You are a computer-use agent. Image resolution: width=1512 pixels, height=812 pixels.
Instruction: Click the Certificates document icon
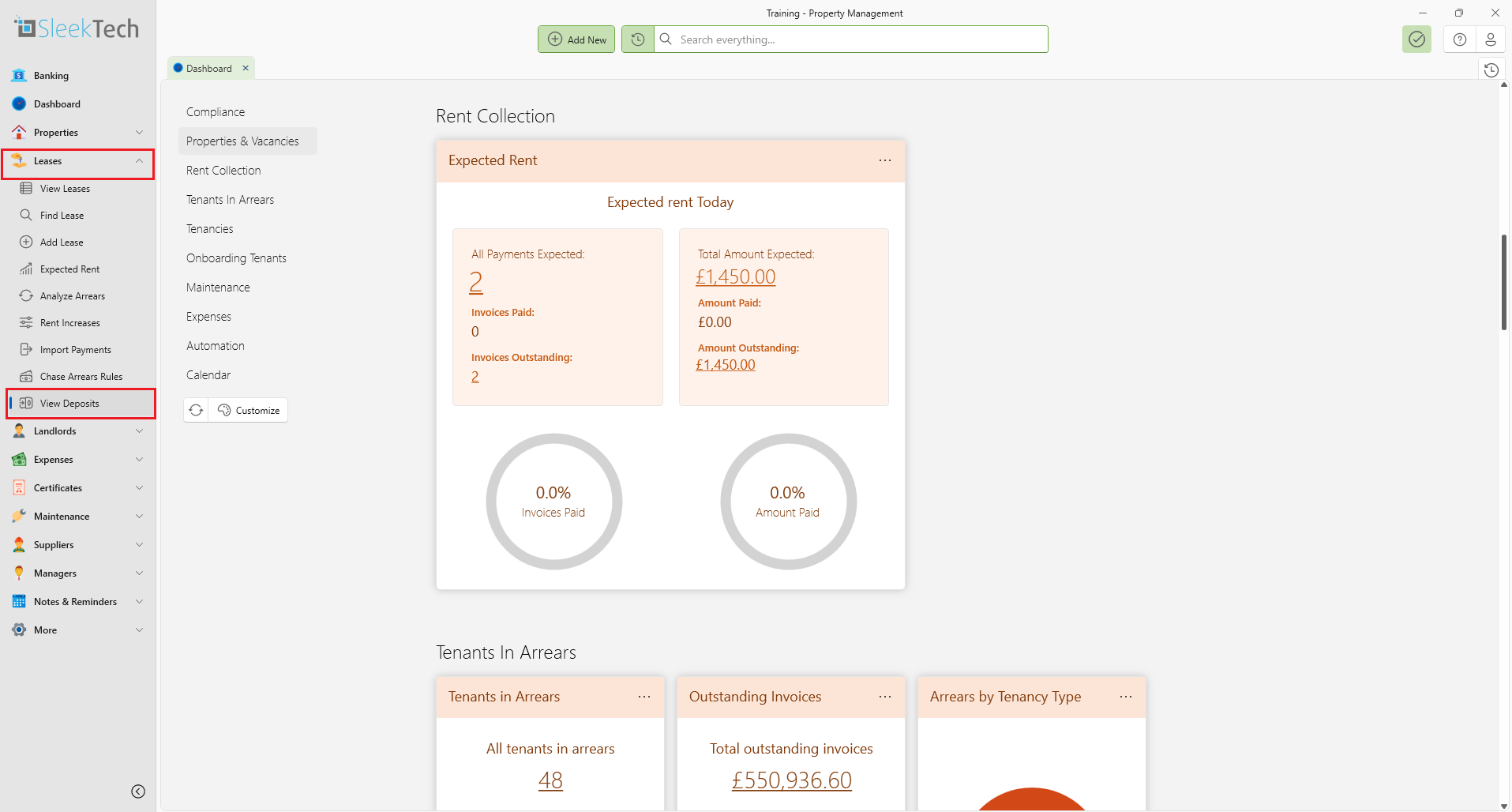pyautogui.click(x=19, y=488)
